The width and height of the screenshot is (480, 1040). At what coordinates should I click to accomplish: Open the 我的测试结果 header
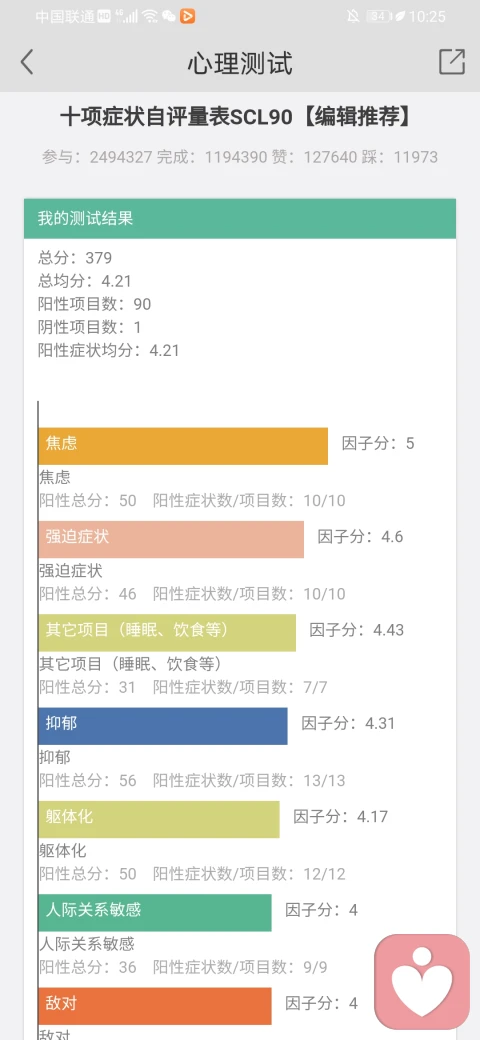[240, 218]
